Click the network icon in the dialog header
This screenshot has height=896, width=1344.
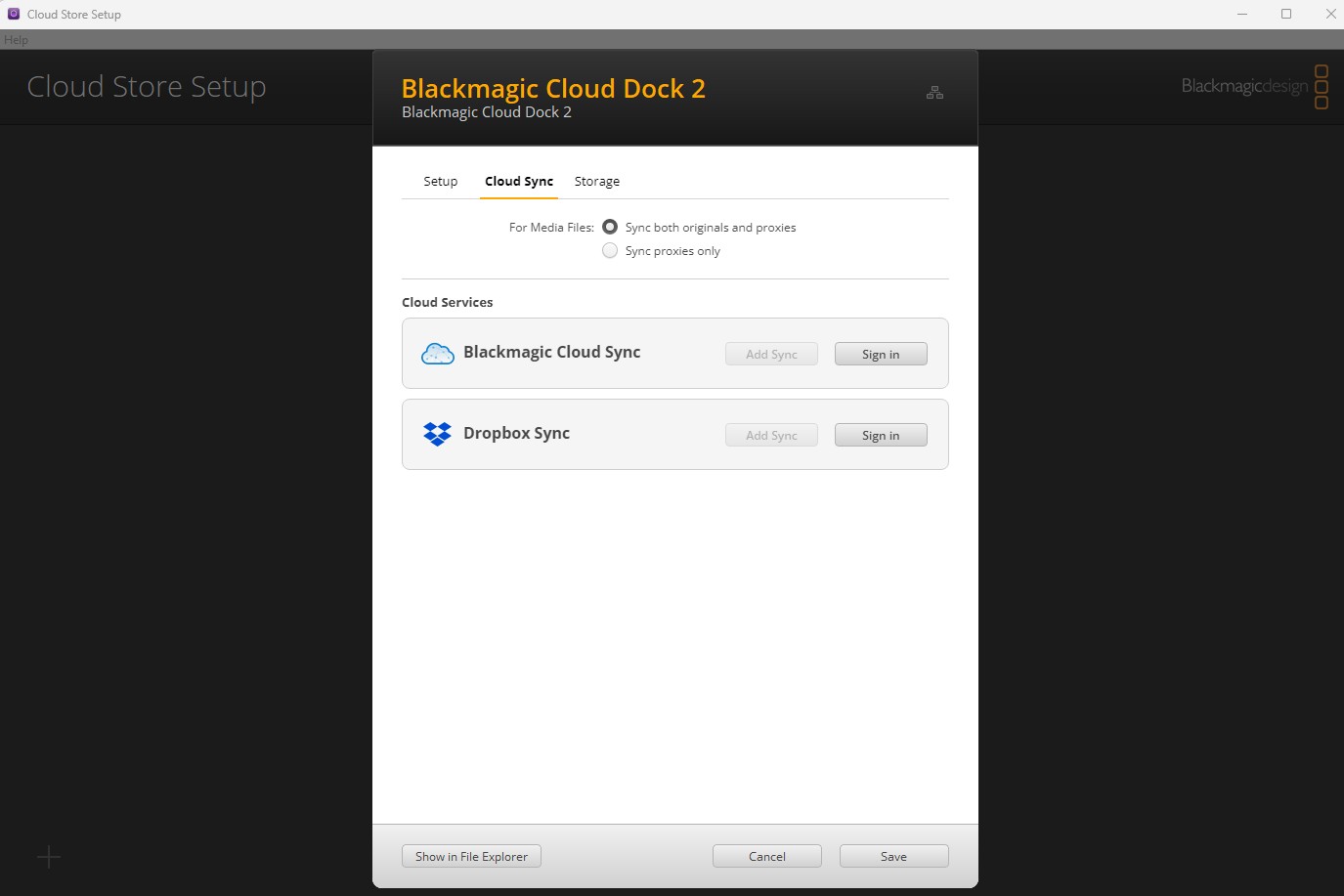[934, 93]
